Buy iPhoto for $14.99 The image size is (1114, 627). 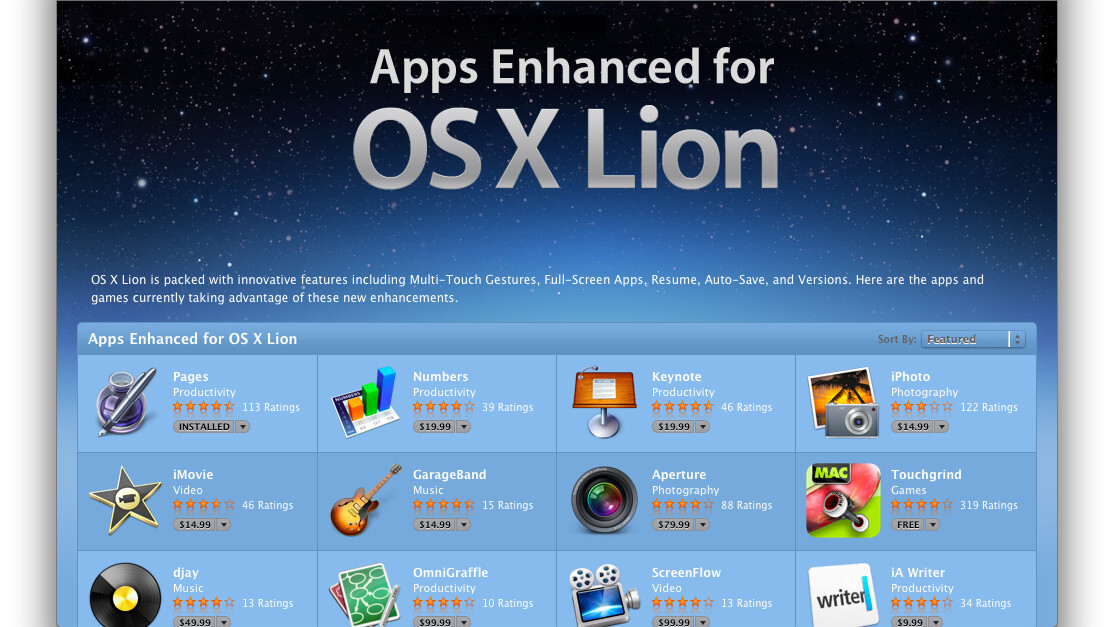pos(912,427)
